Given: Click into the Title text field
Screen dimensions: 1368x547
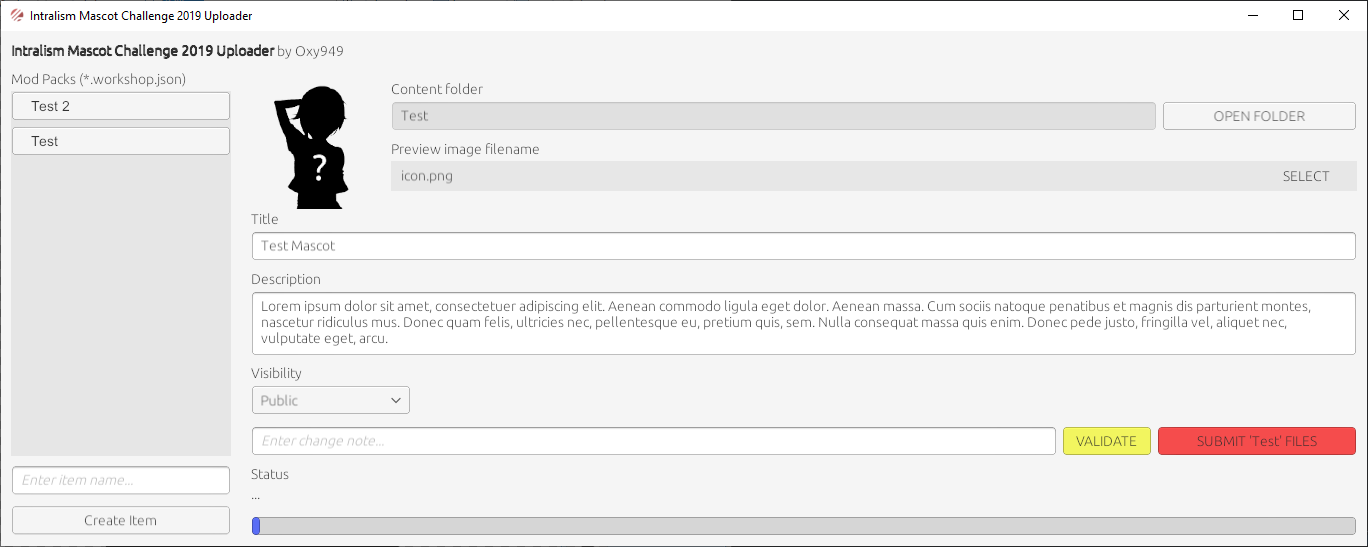Looking at the screenshot, I should pos(804,246).
